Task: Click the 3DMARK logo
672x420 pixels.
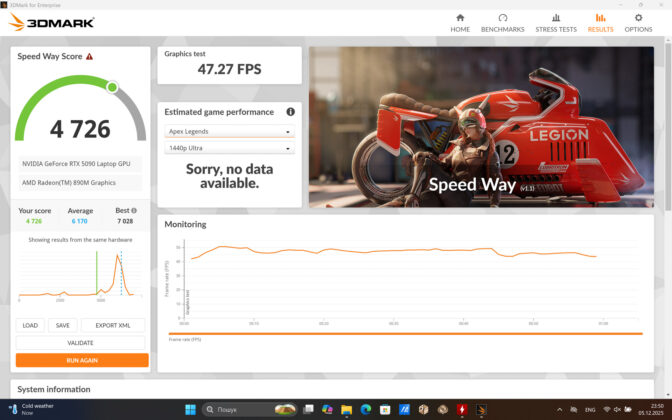Action: (51, 22)
